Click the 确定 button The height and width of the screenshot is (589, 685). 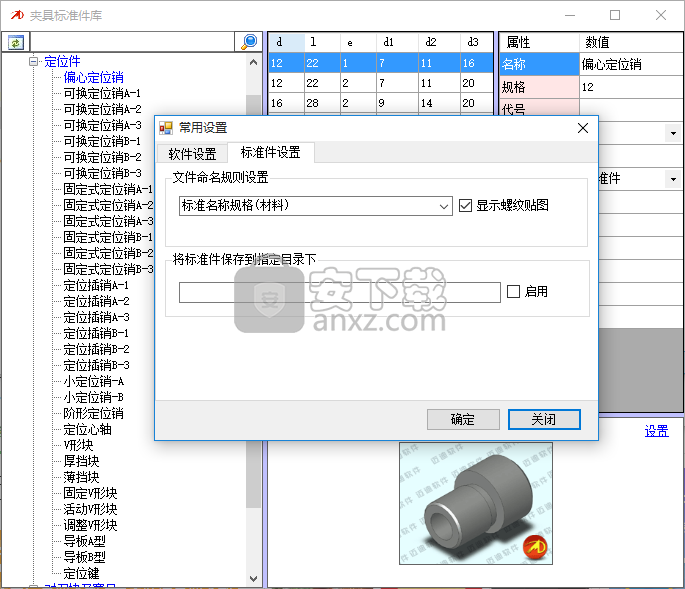click(463, 419)
